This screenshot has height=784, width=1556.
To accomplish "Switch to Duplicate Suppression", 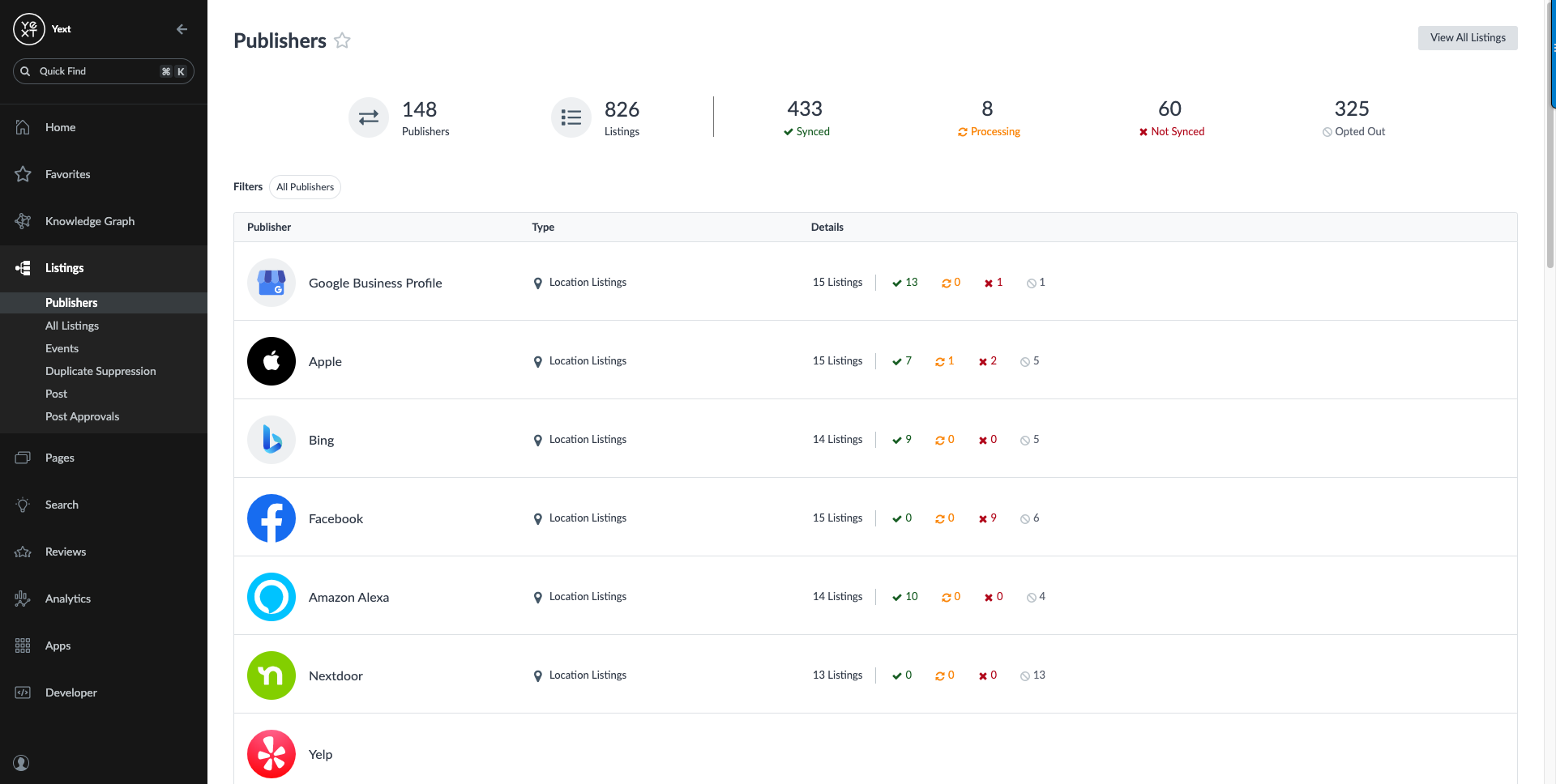I will (x=100, y=370).
